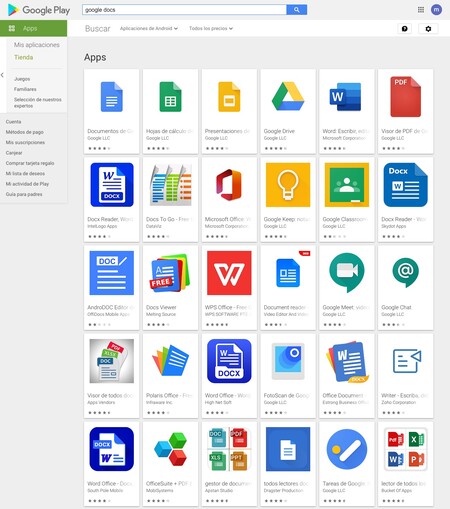Expand the Todos los precios dropdown
450x509 pixels.
pyautogui.click(x=211, y=28)
